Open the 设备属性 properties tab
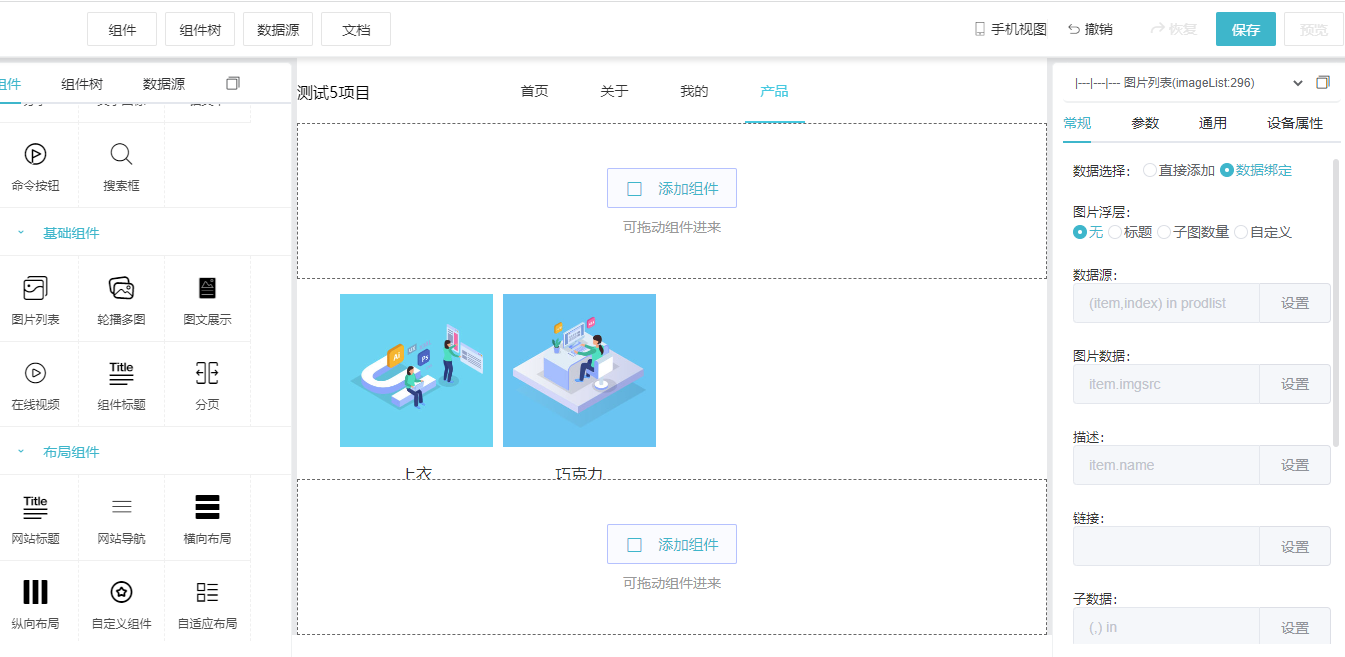Viewport: 1345px width, 657px height. (x=1295, y=123)
